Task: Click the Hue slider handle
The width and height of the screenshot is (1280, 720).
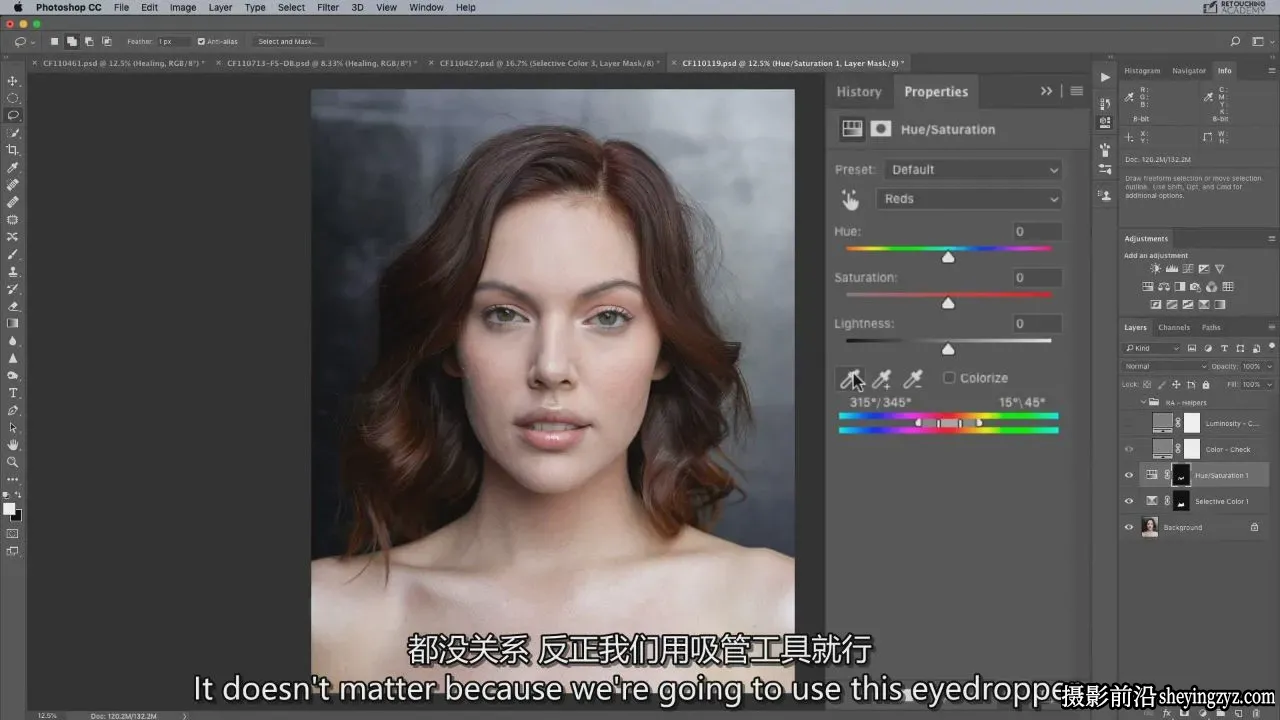Action: [948, 257]
